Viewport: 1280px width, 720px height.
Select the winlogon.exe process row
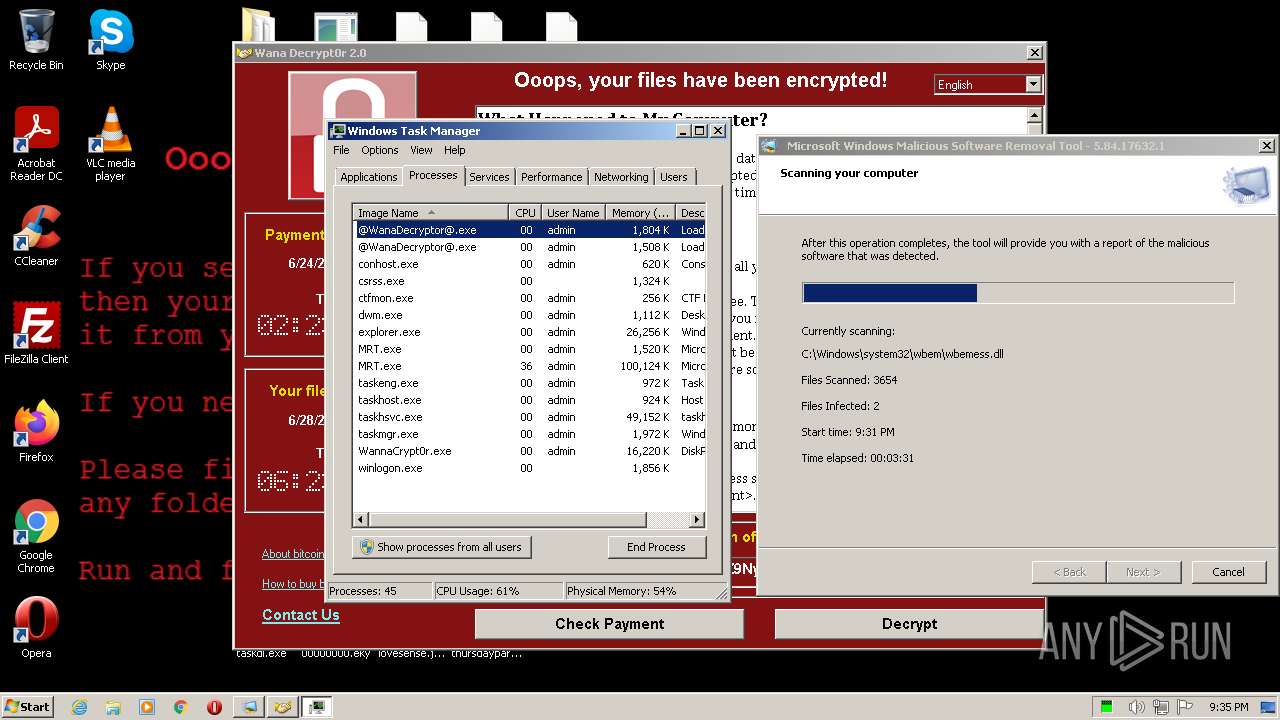(530, 468)
